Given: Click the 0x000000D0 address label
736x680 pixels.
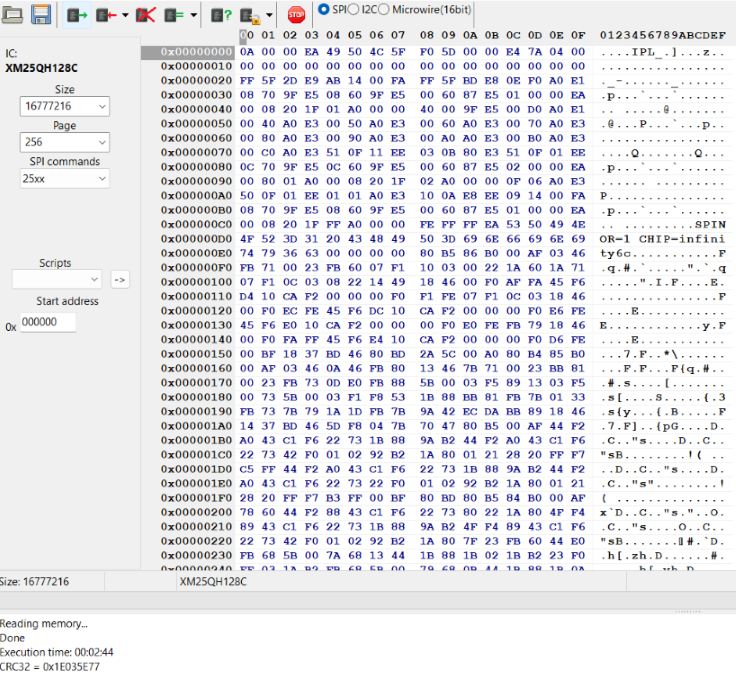Looking at the screenshot, I should click(x=196, y=239).
